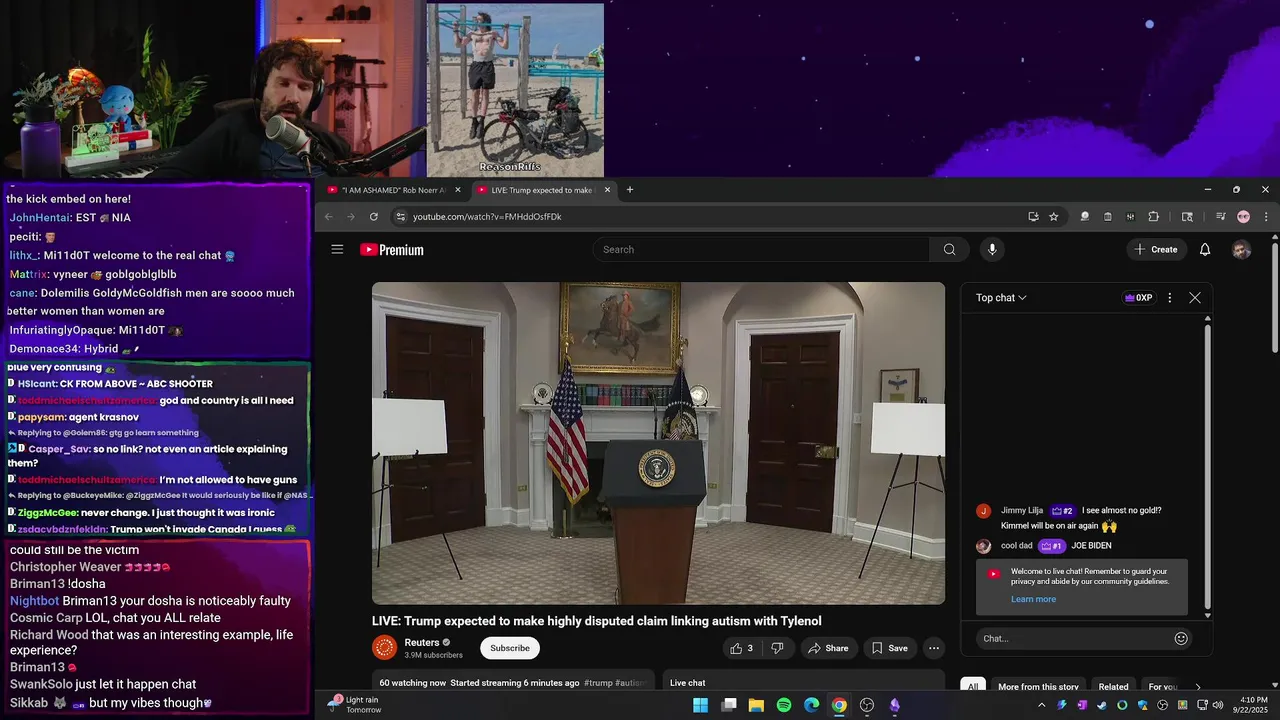Screen dimensions: 1280x720
Task: Click the install app icon in address bar
Action: [x=1033, y=217]
